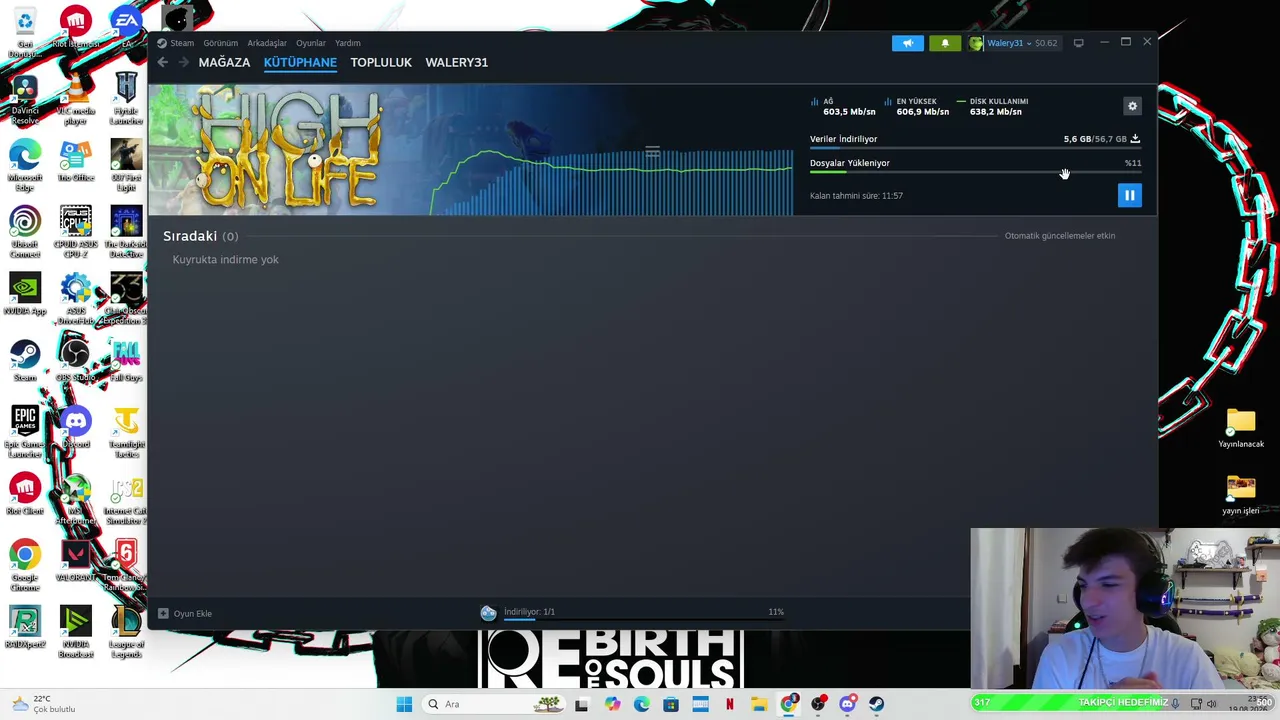Click the High on Life game banner
The image size is (1280, 720).
pos(290,150)
